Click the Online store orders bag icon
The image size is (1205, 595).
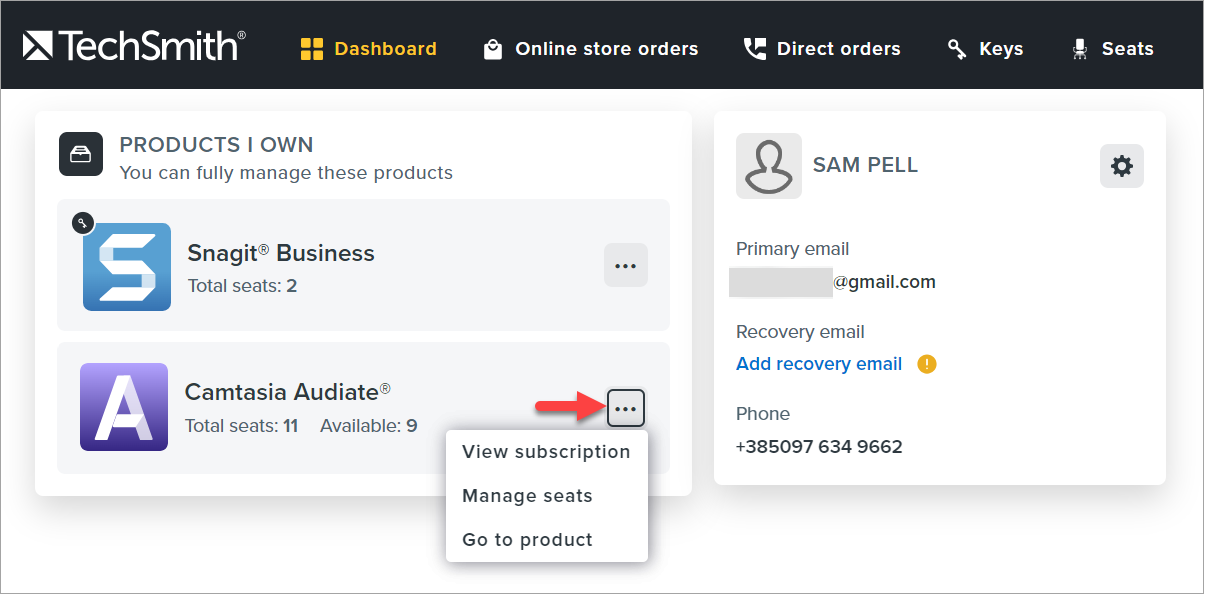coord(493,49)
